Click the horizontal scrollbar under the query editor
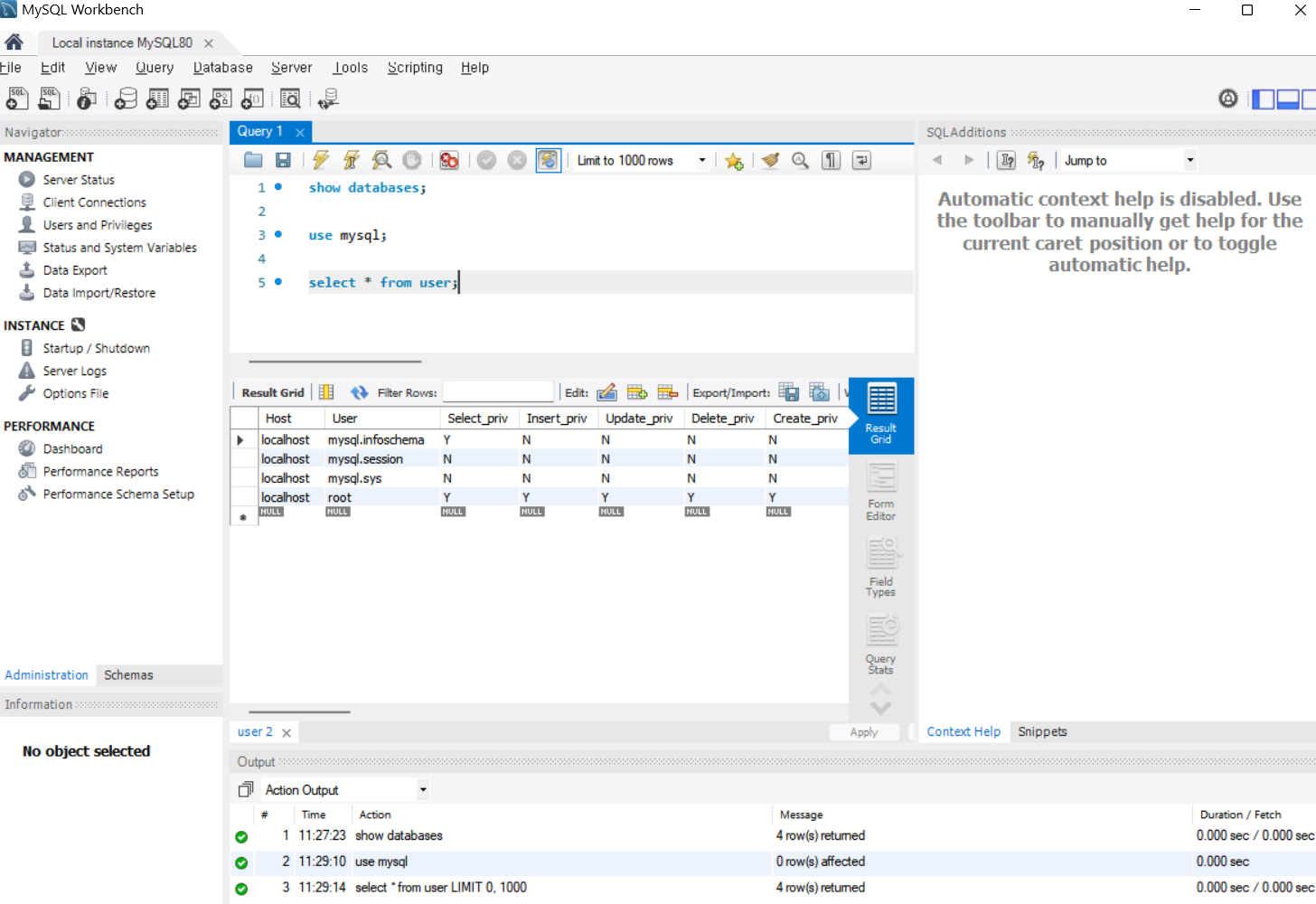 click(335, 361)
